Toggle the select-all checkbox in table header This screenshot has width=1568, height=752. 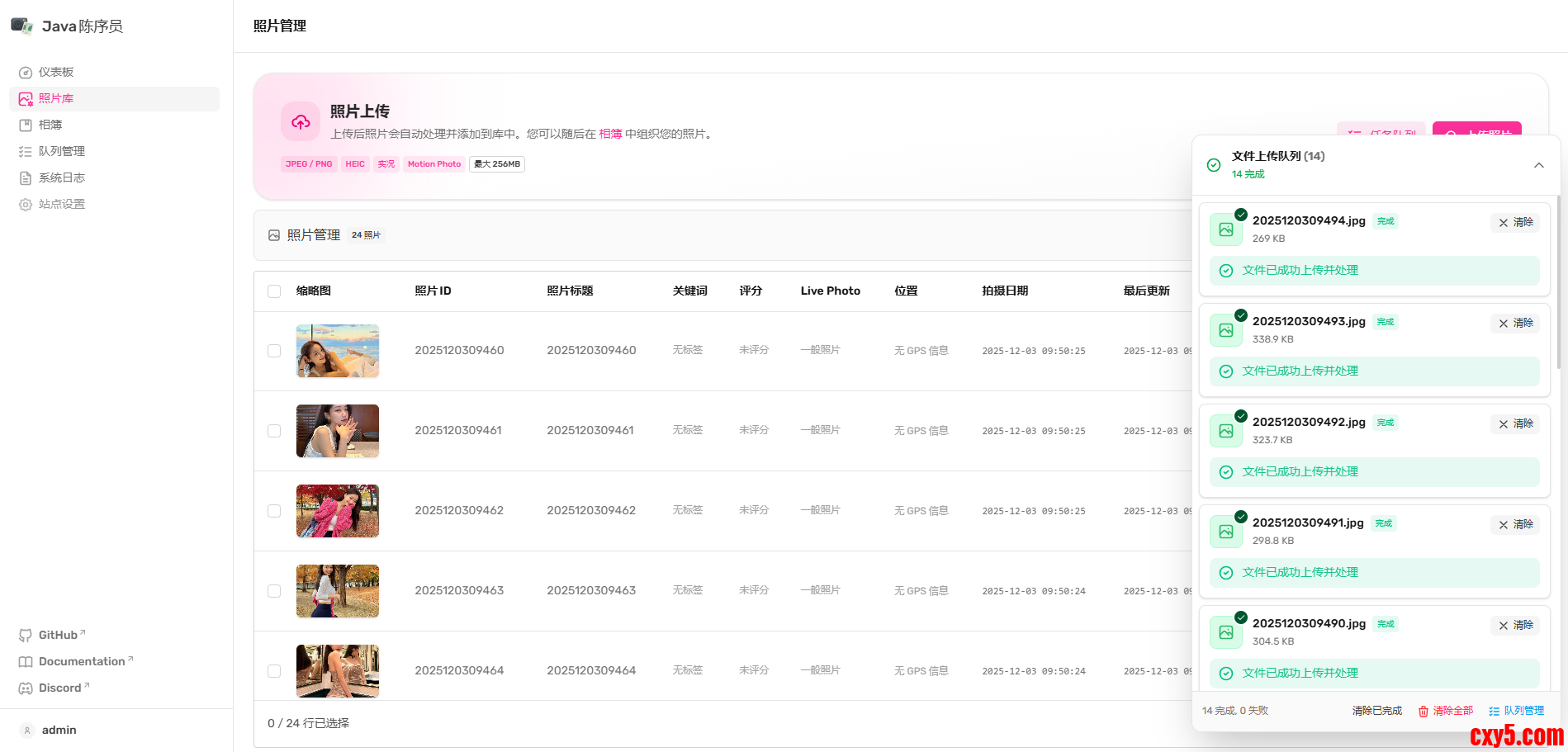(x=274, y=291)
